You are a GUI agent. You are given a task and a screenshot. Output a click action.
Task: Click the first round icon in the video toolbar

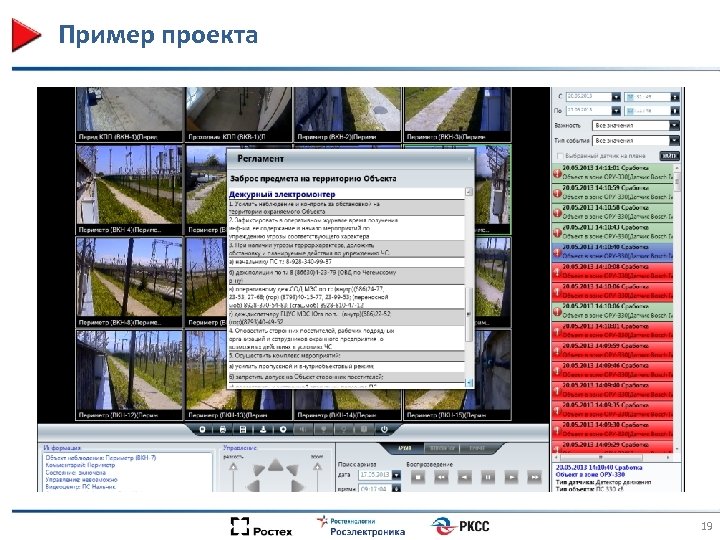202,429
